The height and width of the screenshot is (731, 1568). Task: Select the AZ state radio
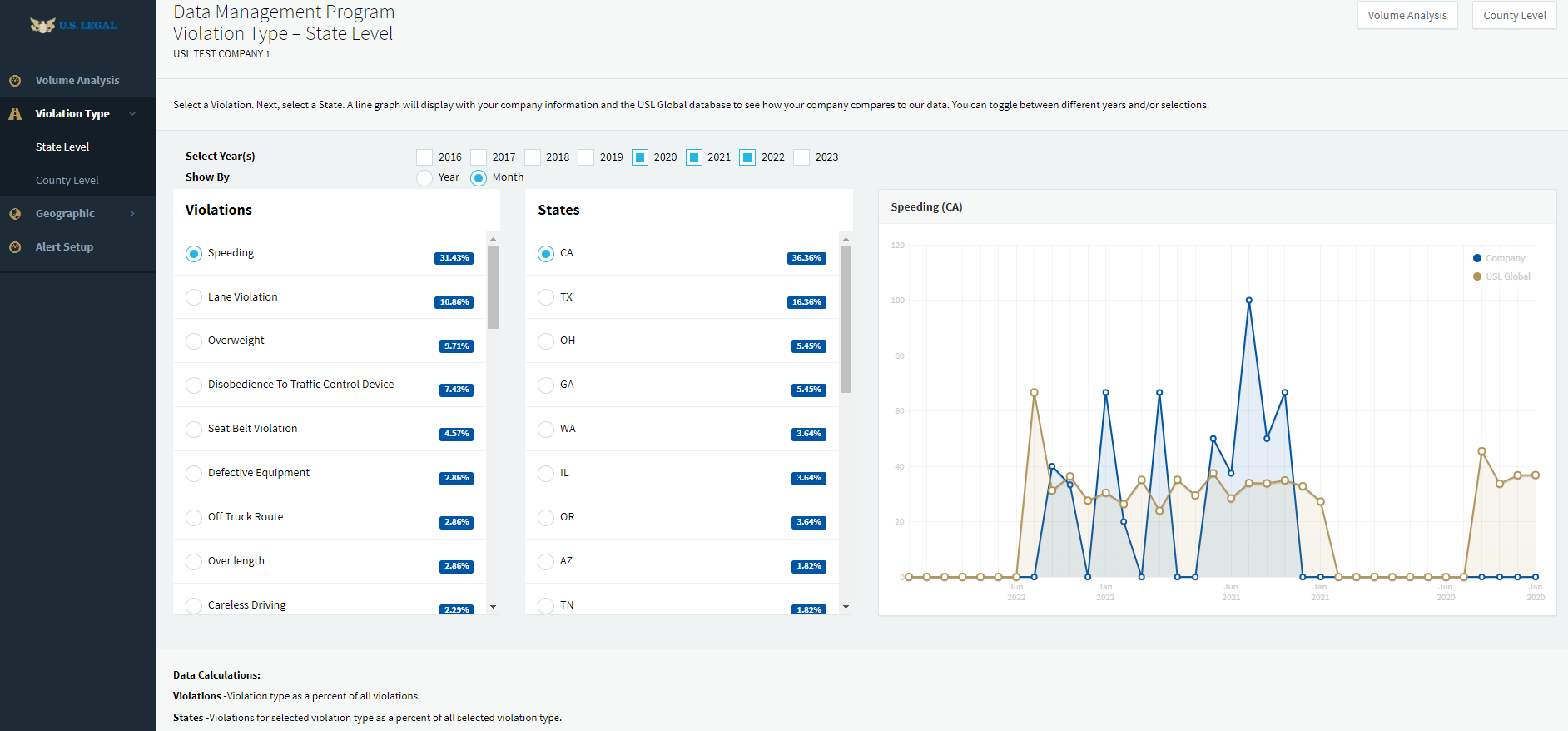click(546, 562)
